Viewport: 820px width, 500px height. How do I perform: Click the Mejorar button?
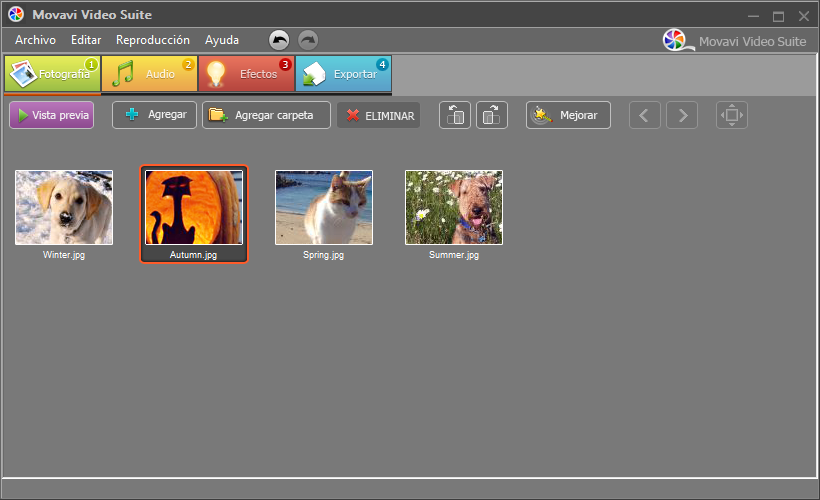coord(568,115)
